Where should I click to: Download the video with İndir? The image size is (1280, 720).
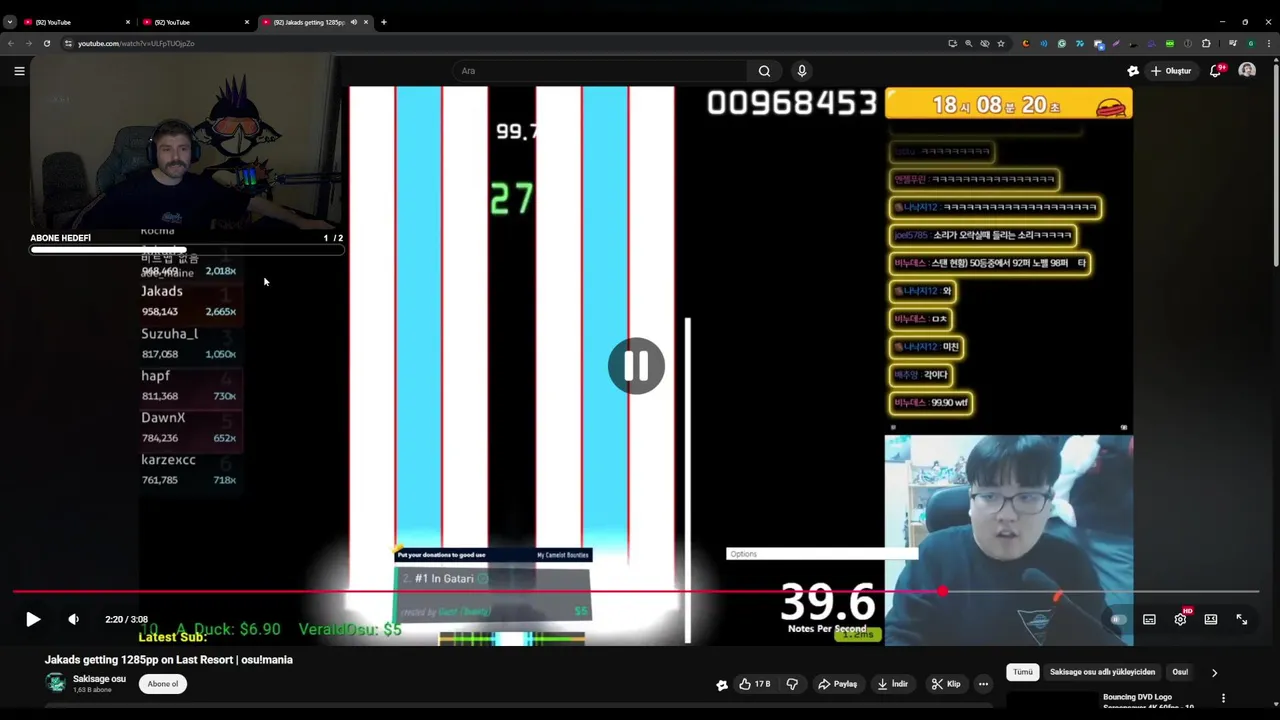tap(893, 684)
